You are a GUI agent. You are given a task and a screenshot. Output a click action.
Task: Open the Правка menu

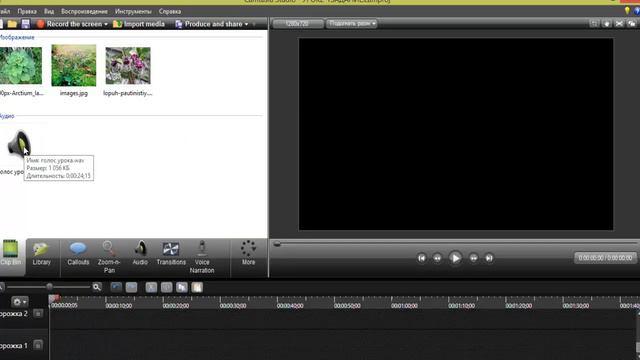point(27,11)
